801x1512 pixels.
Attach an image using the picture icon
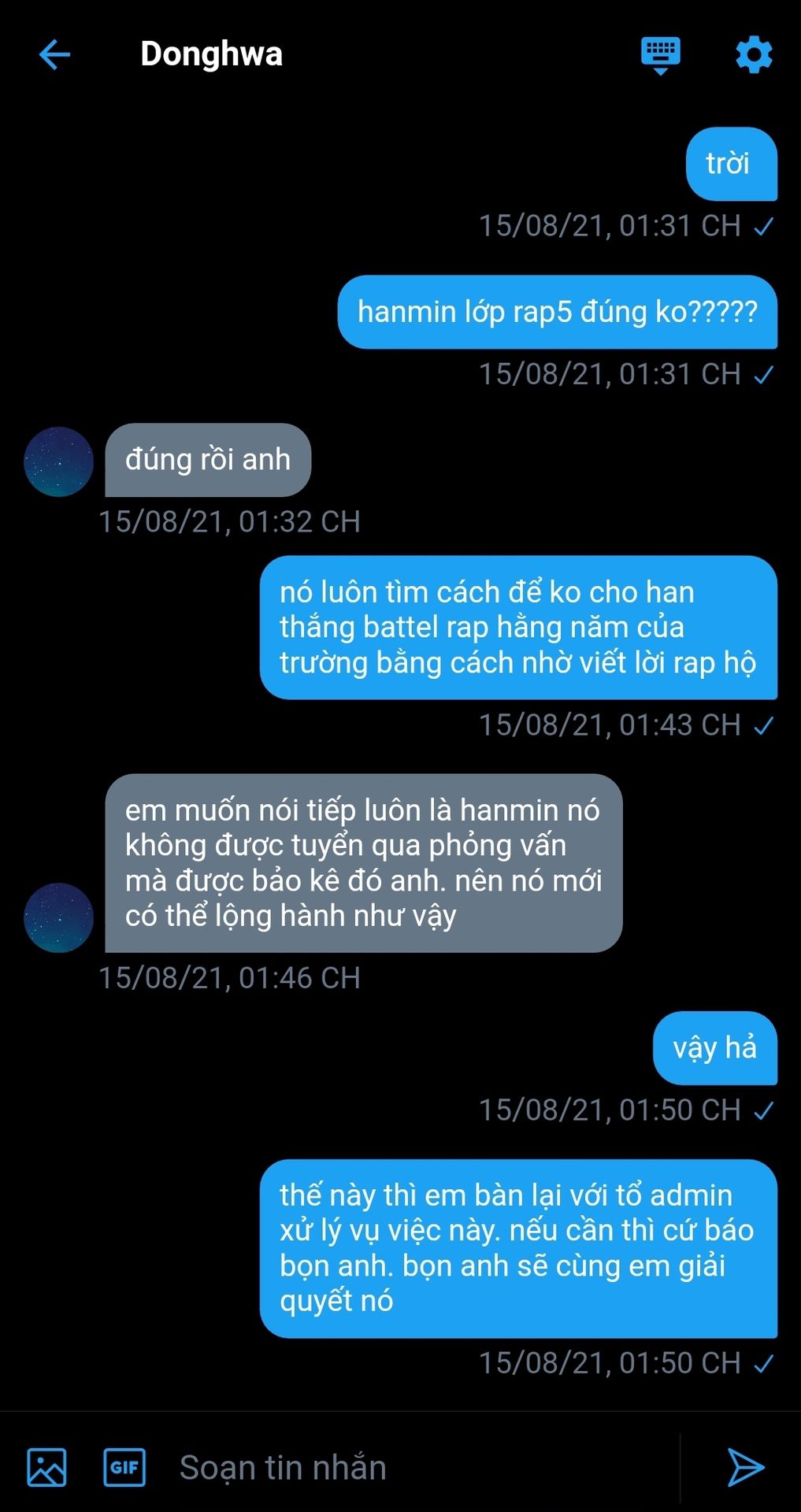pos(47,1467)
